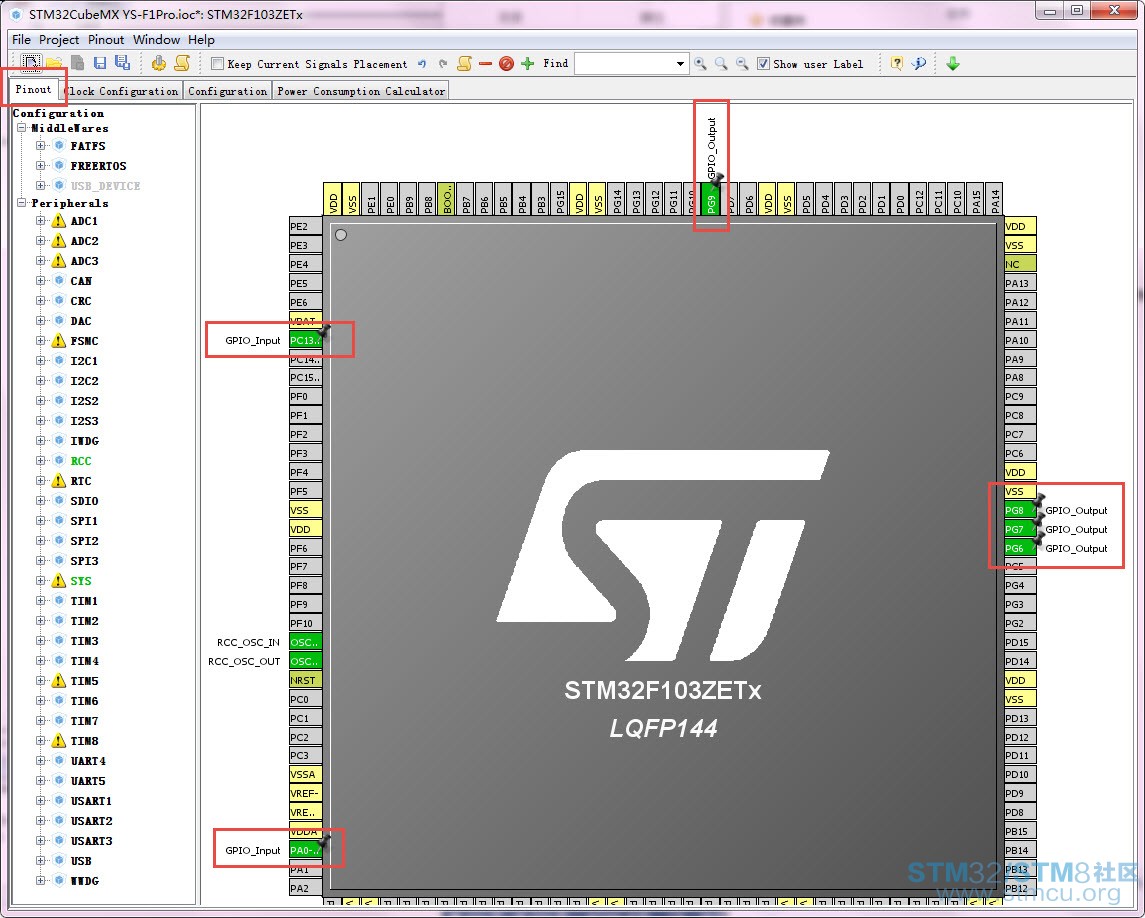Open the Pinout menu

[x=106, y=39]
